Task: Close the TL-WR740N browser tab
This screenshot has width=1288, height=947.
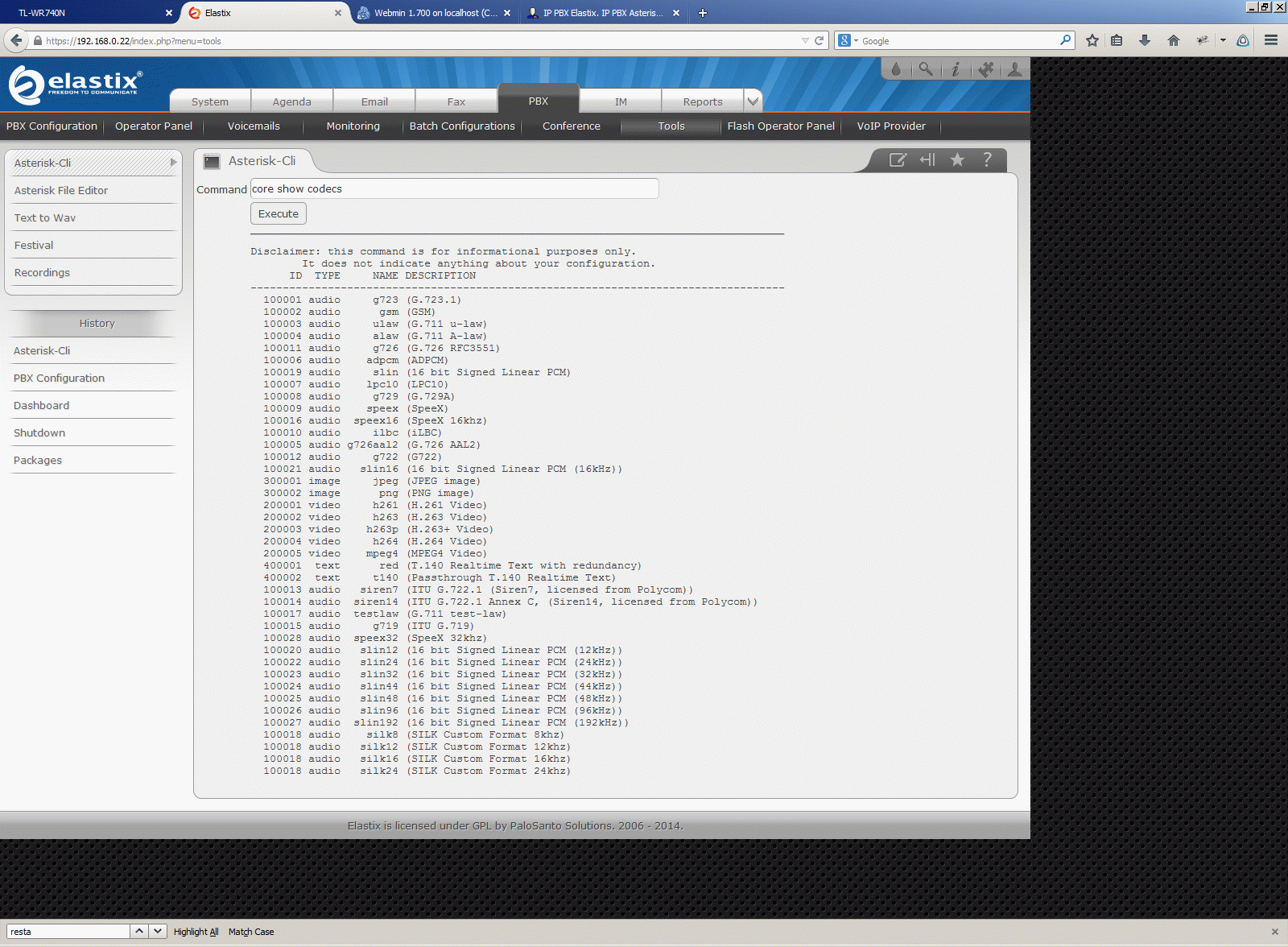Action: tap(169, 13)
